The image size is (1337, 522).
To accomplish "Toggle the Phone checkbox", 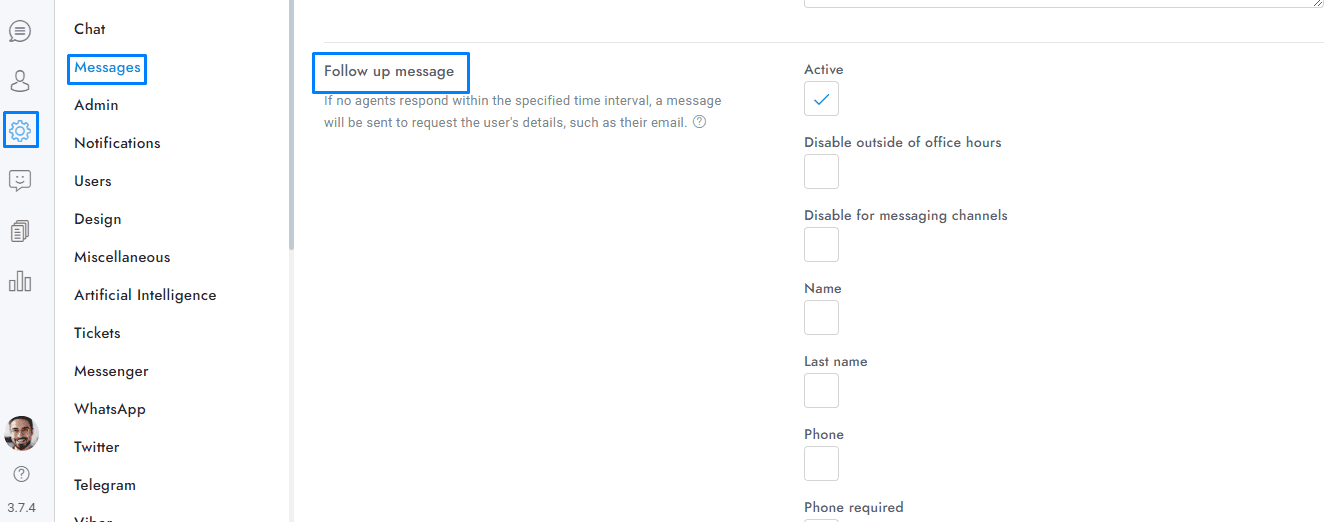I will (x=821, y=464).
